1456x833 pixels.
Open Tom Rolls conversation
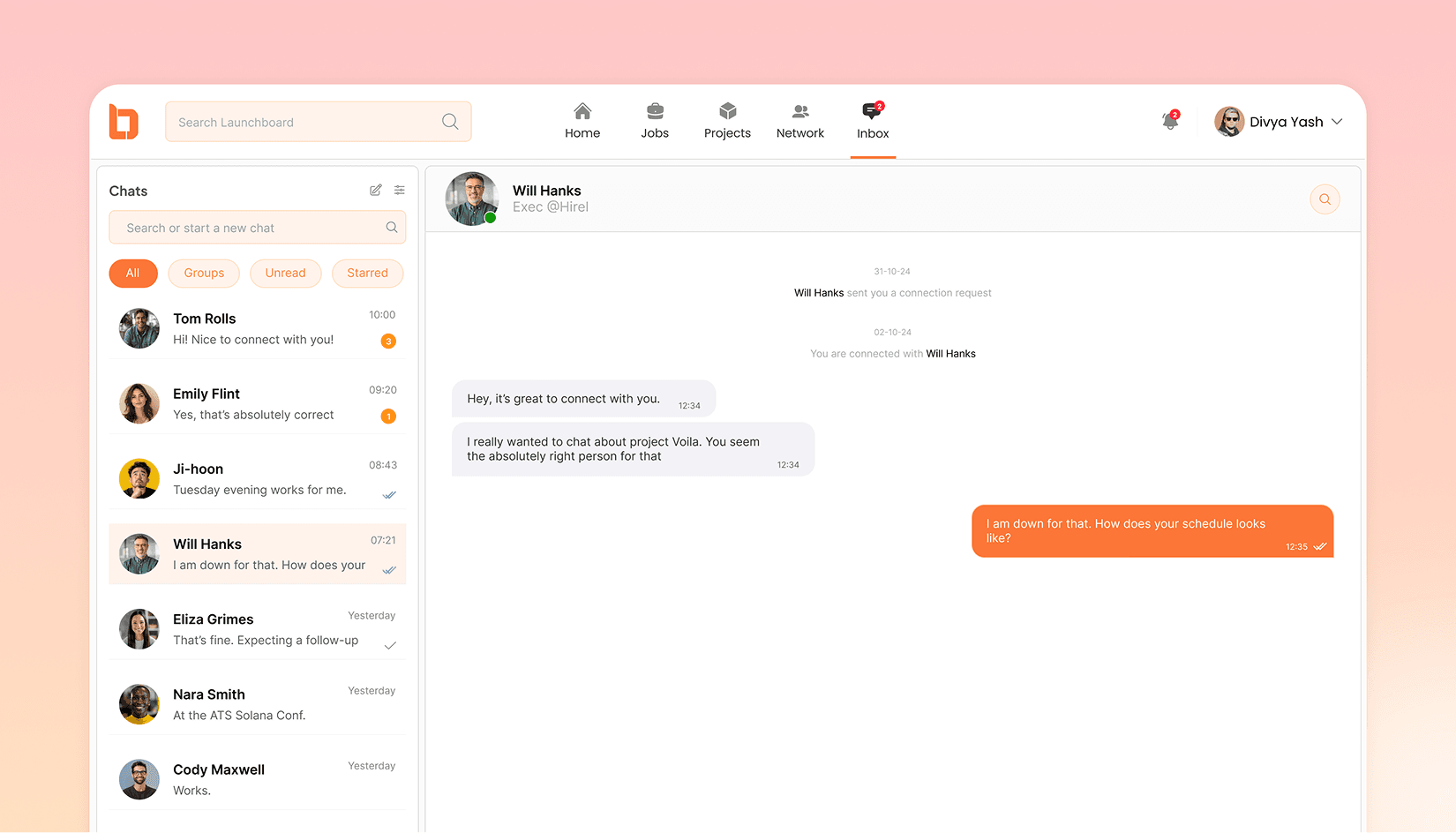pyautogui.click(x=258, y=329)
